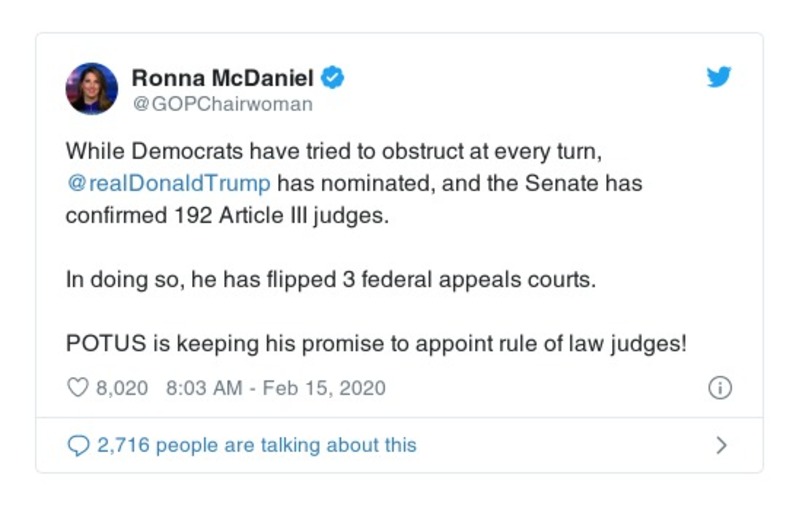Click the 8,020 likes count
The width and height of the screenshot is (799, 513).
tap(122, 388)
